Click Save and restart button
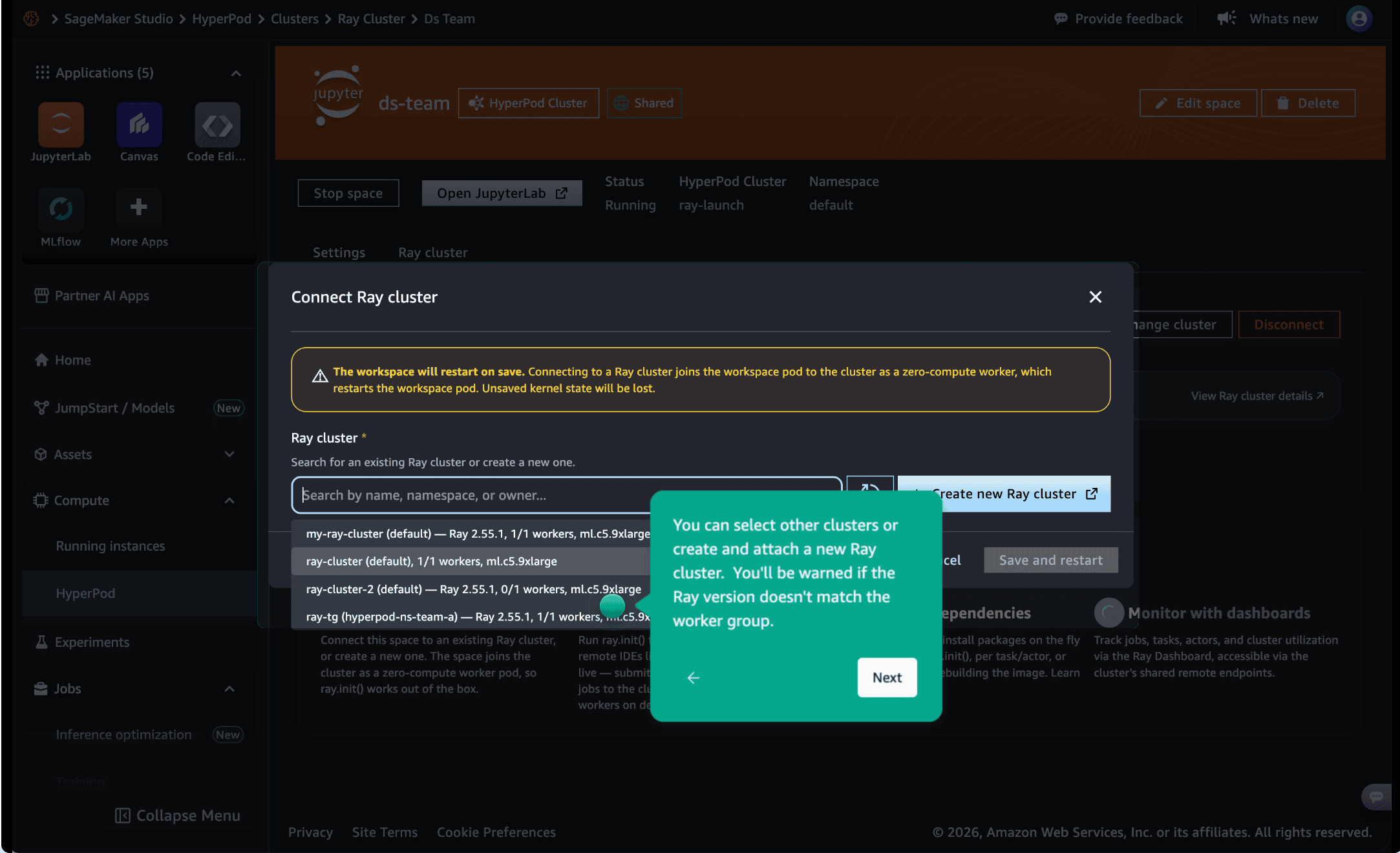 click(1051, 560)
